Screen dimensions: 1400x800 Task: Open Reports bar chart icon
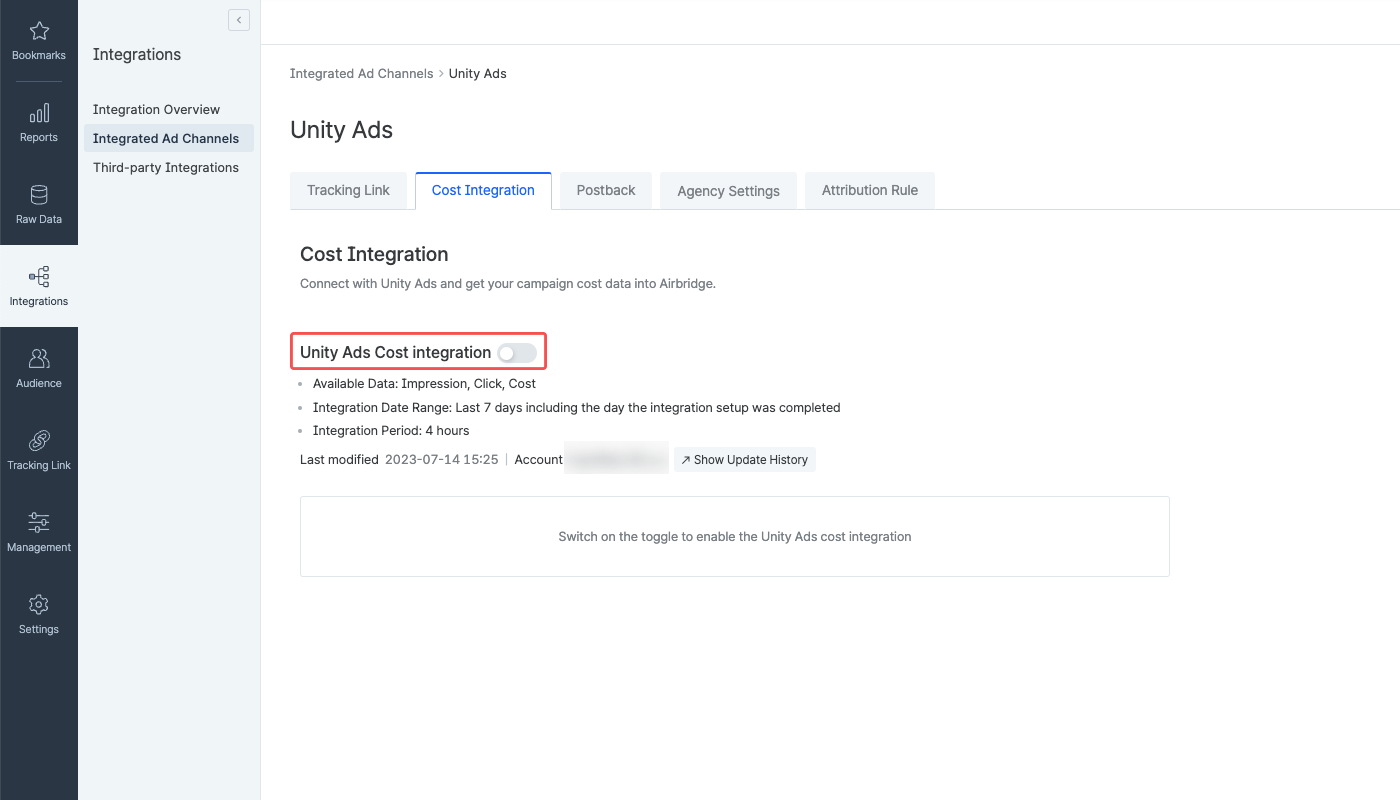click(x=39, y=113)
